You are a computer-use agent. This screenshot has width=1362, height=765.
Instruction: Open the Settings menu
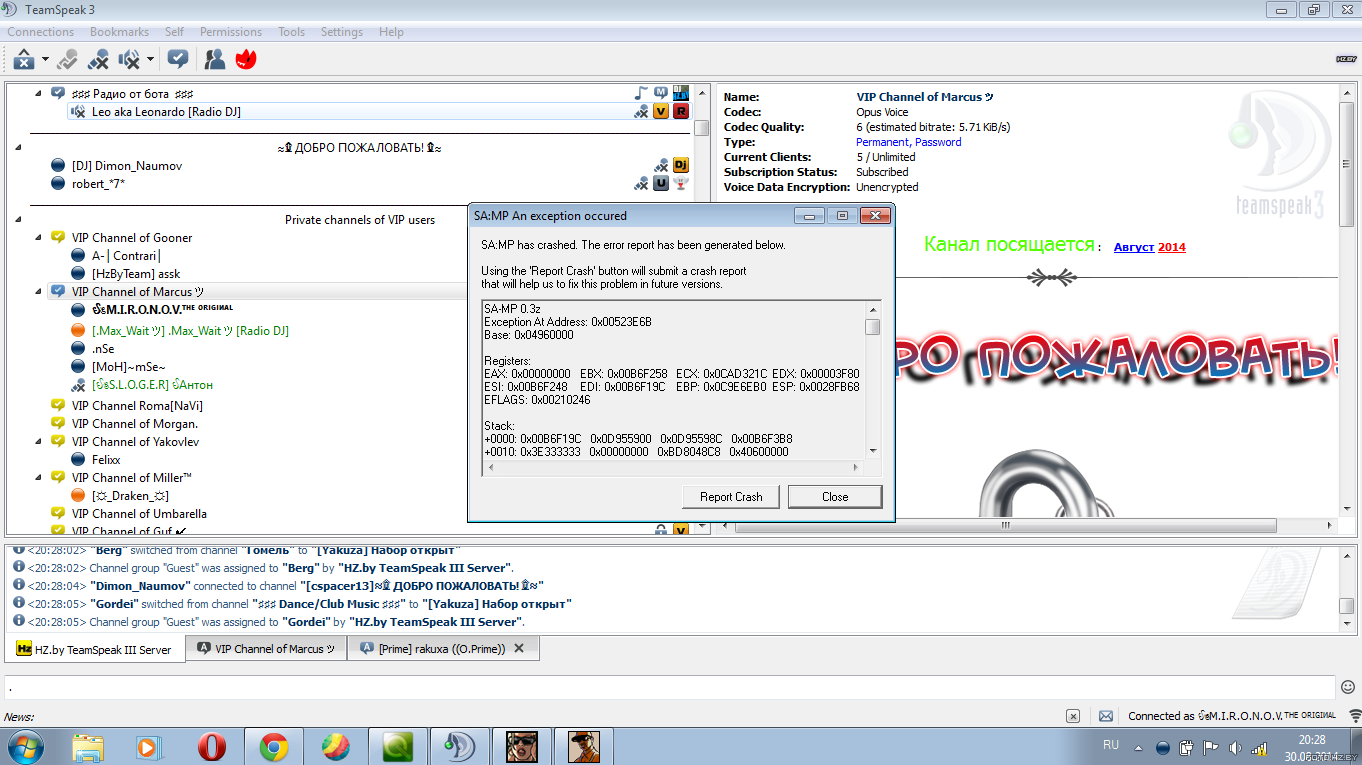(342, 32)
